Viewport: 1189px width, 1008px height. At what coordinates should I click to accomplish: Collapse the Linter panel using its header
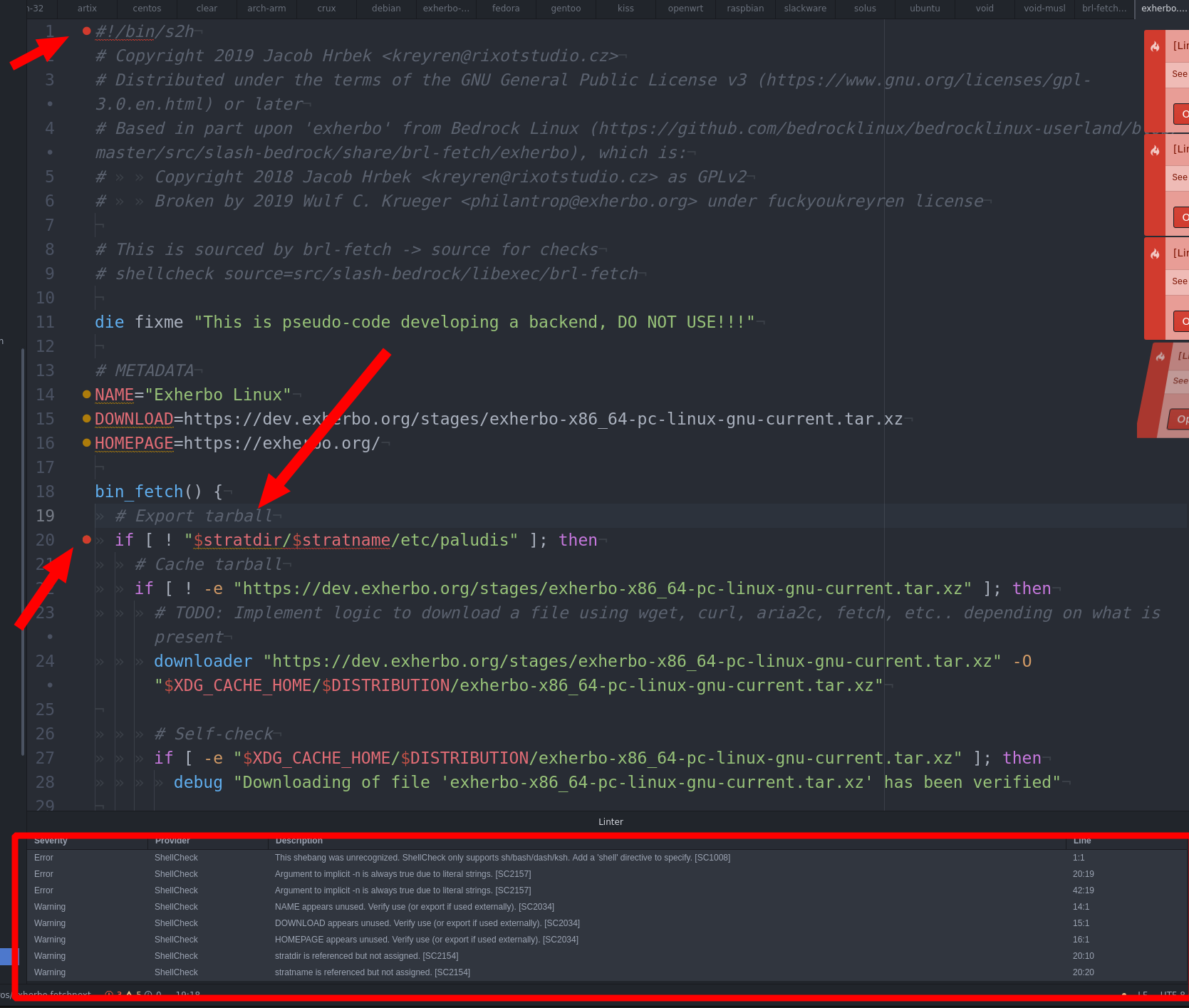(x=611, y=821)
